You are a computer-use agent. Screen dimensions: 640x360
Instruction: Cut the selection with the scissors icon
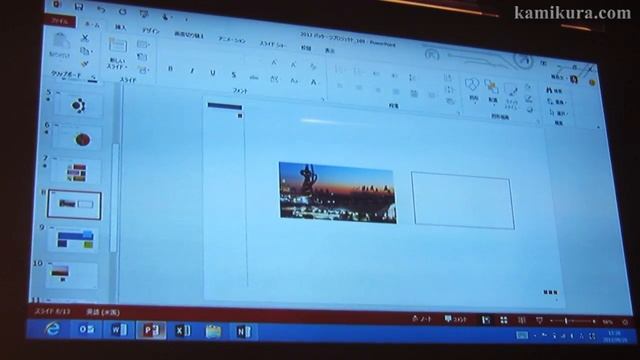point(85,38)
